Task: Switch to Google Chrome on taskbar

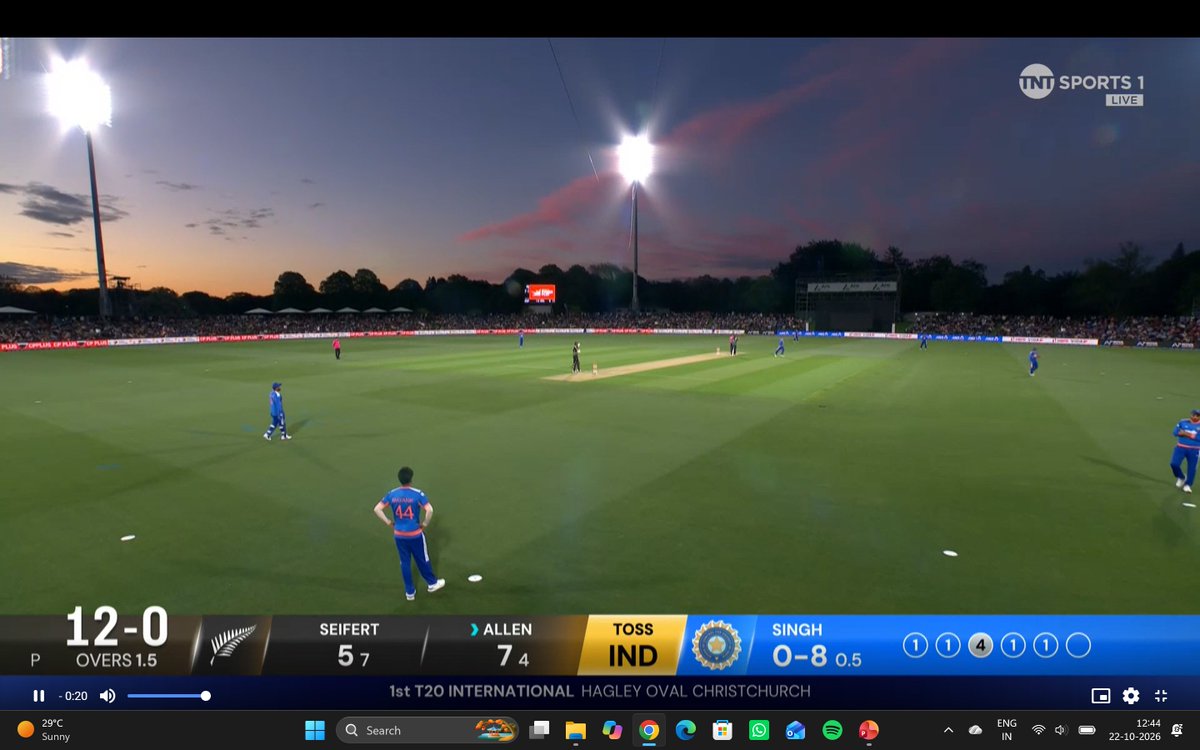Action: tap(649, 730)
